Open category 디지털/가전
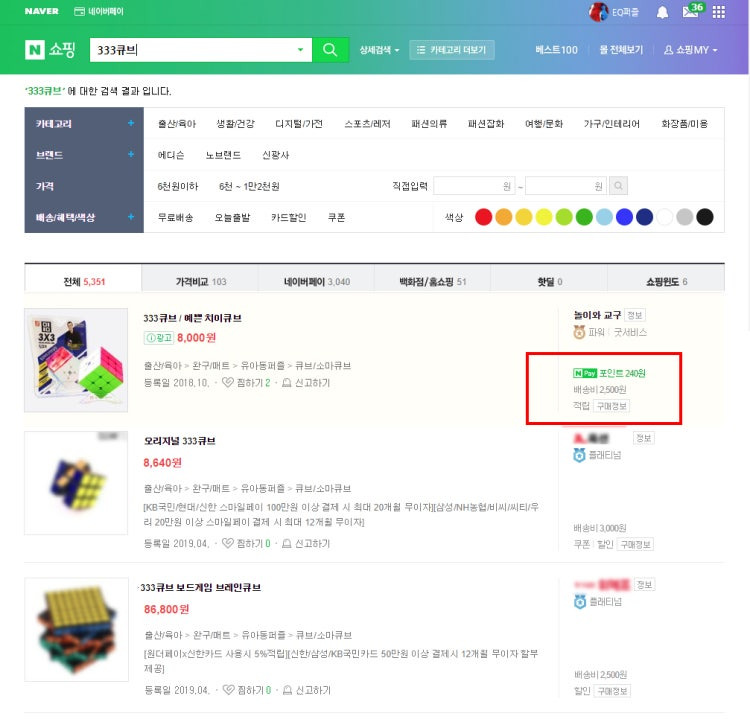Screen dimensions: 750x719 (299, 124)
